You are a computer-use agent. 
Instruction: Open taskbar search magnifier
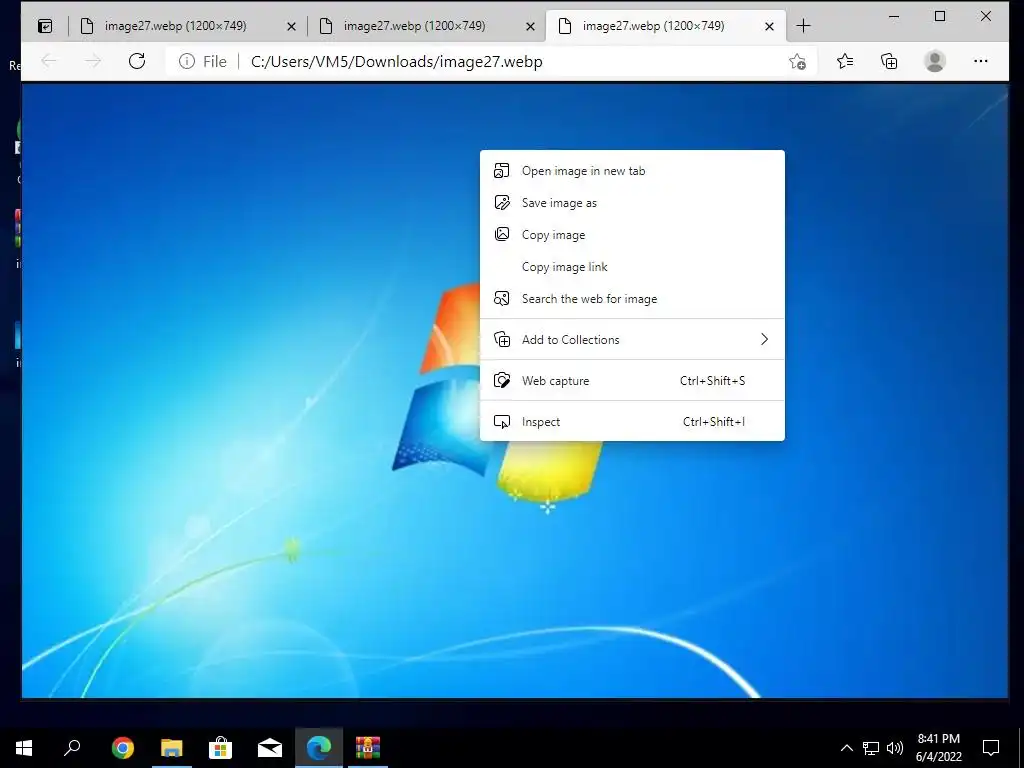click(x=72, y=748)
